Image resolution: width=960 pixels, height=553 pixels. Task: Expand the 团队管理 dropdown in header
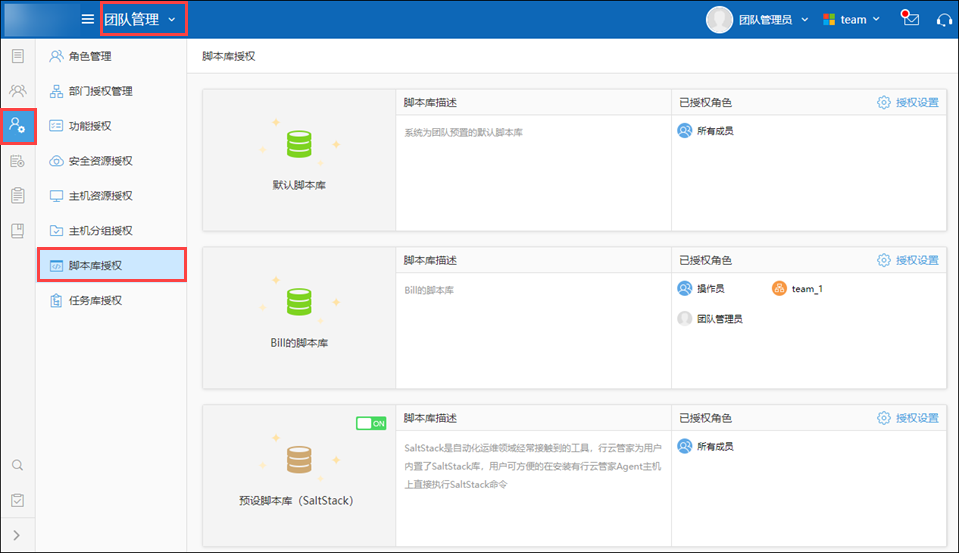pos(143,19)
